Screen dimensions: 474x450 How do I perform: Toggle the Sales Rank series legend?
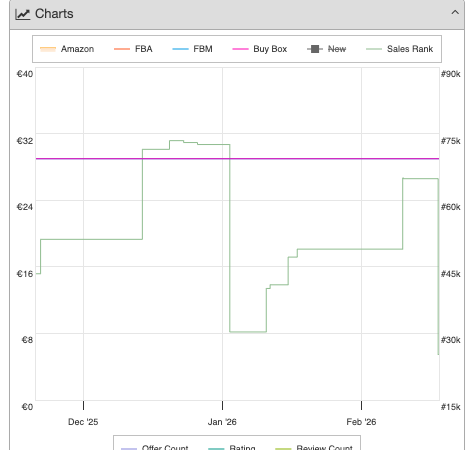tap(400, 49)
